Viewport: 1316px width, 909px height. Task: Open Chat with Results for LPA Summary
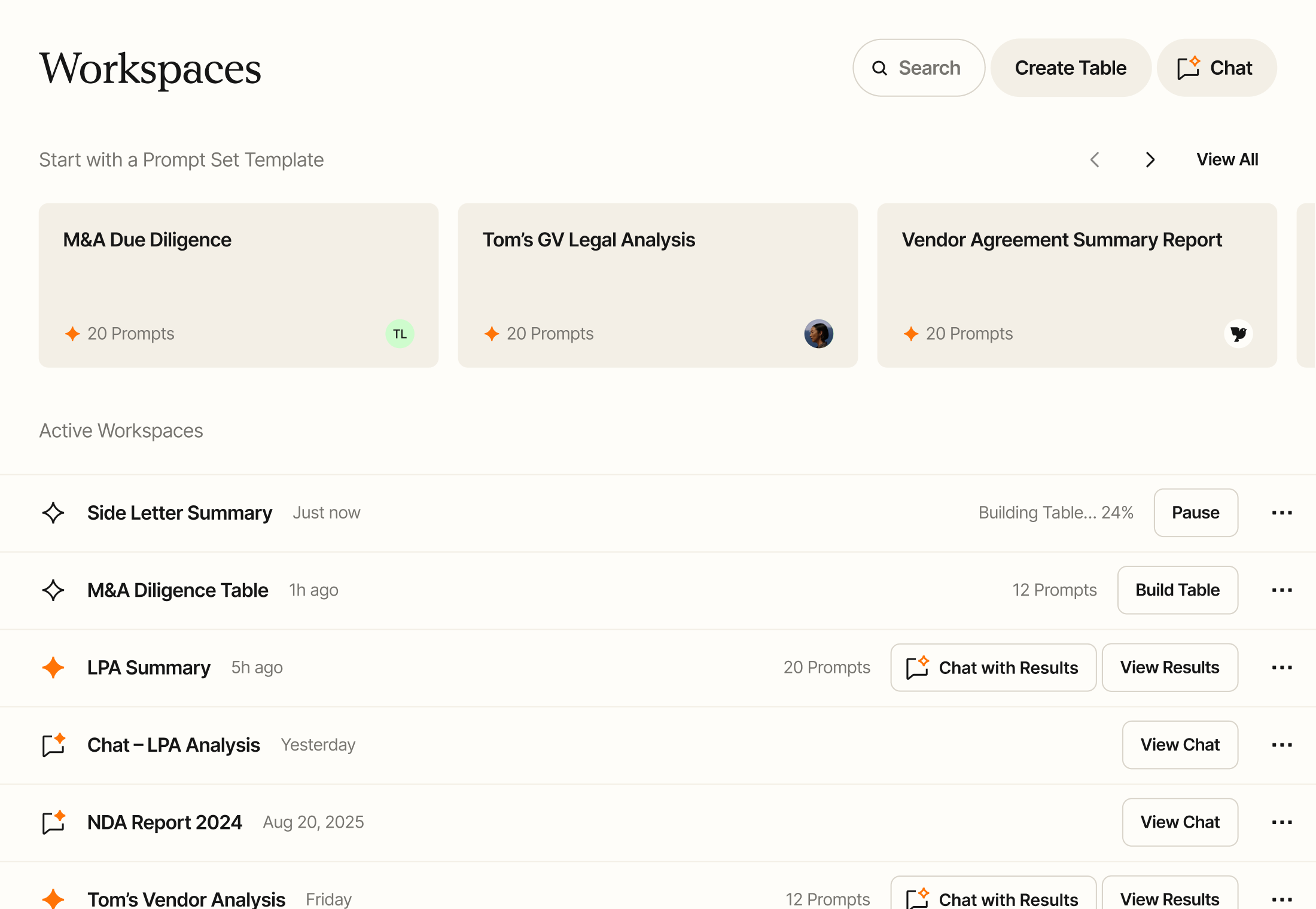tap(993, 667)
